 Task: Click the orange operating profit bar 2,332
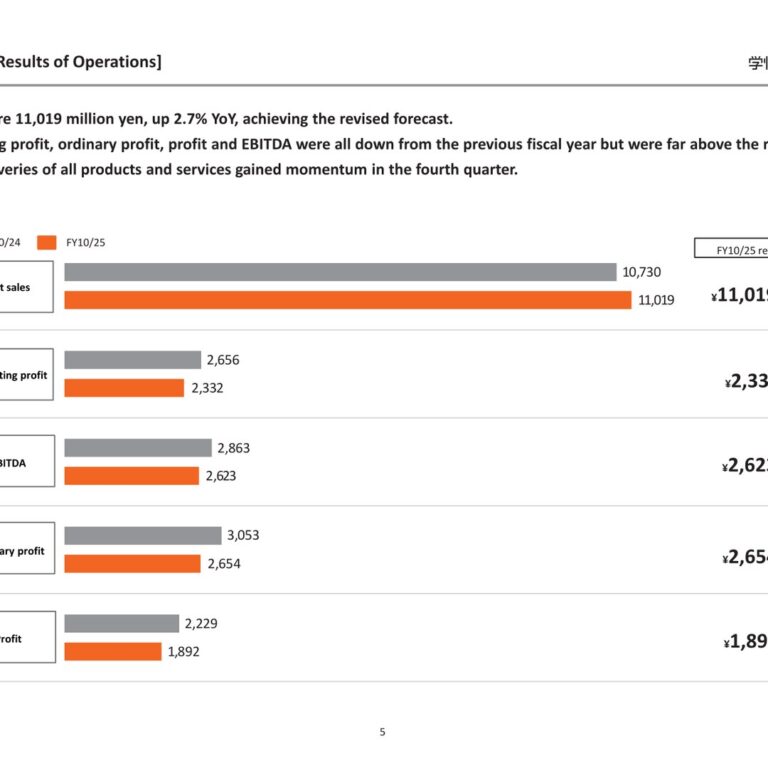pyautogui.click(x=124, y=388)
